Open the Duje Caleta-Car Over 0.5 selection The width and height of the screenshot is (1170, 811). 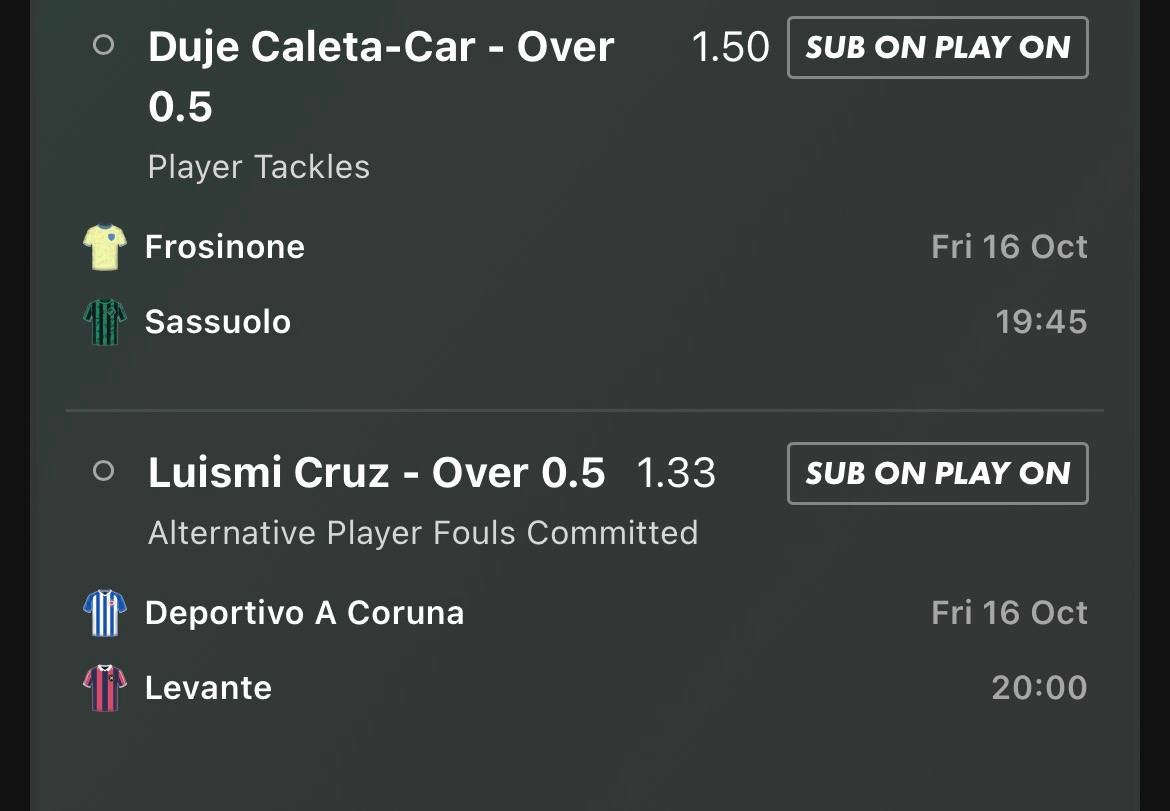tap(381, 76)
